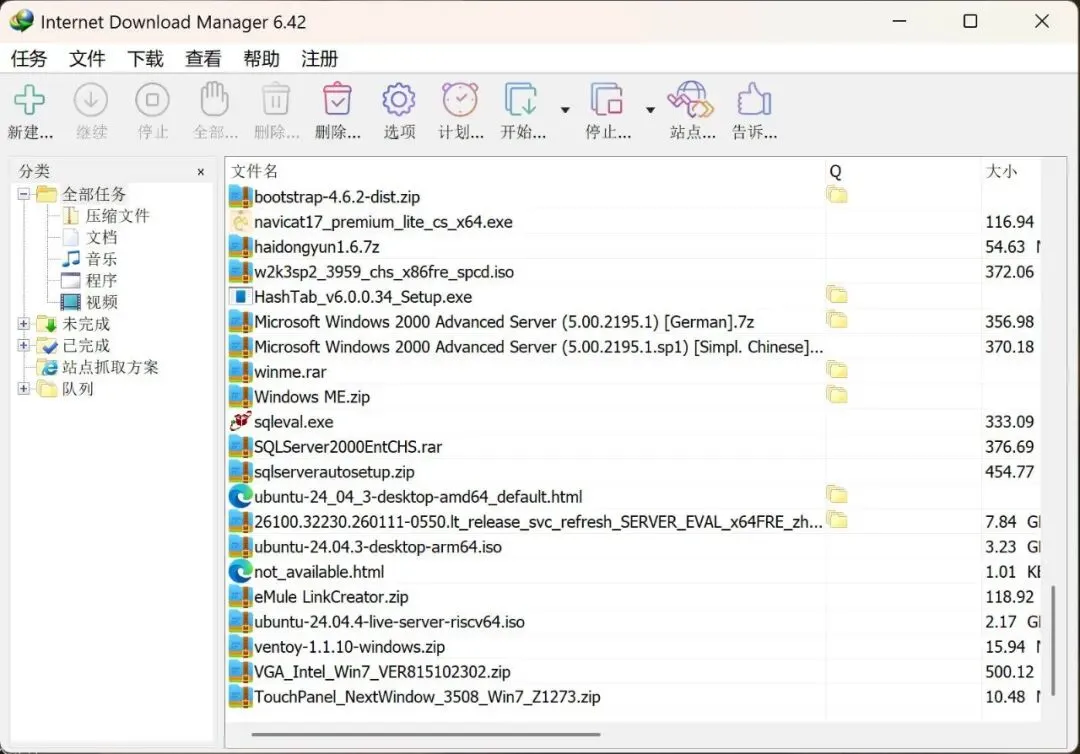The image size is (1080, 754).
Task: Select 全部任务 category in tree
Action: (x=94, y=194)
